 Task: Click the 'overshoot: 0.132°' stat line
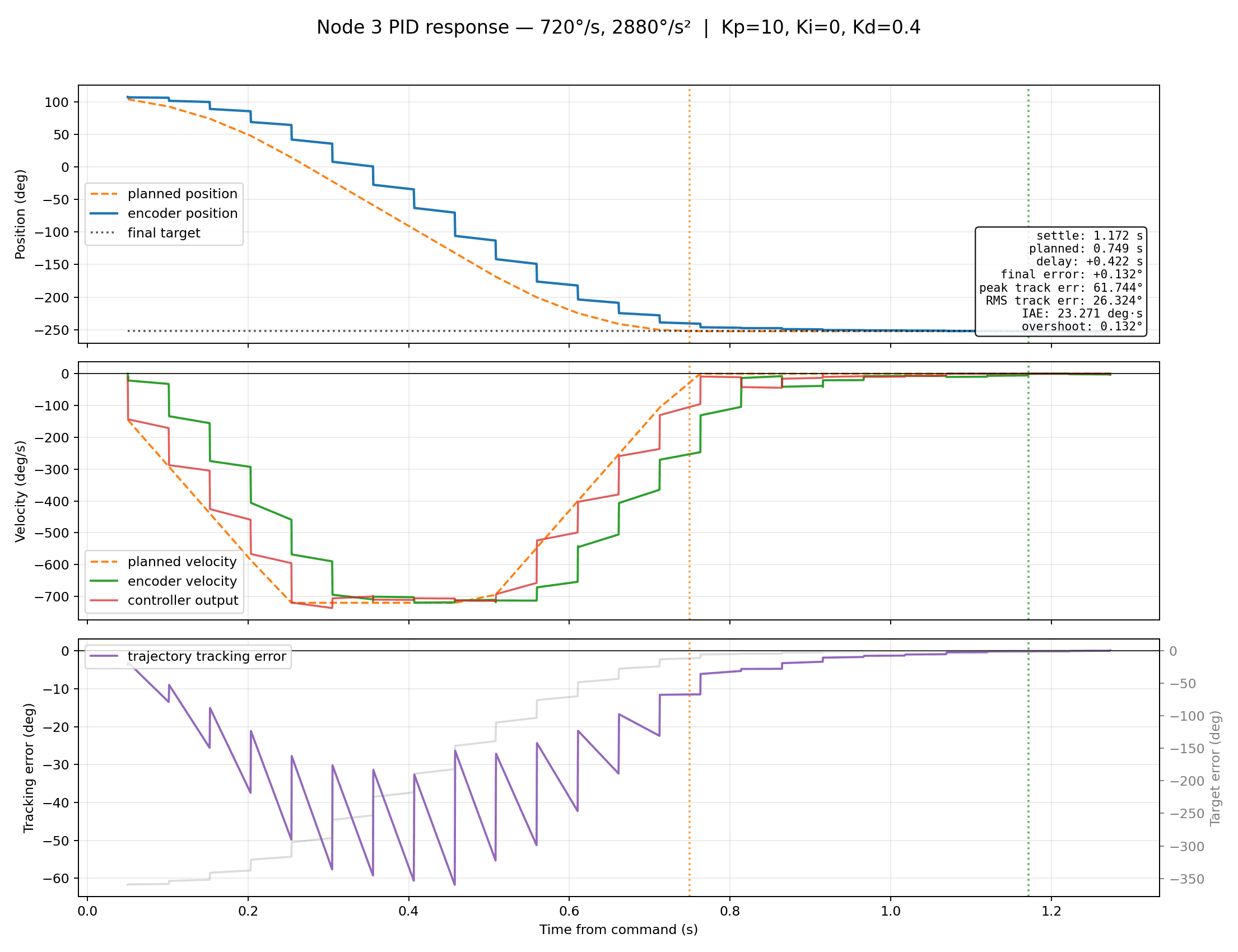point(1083,327)
